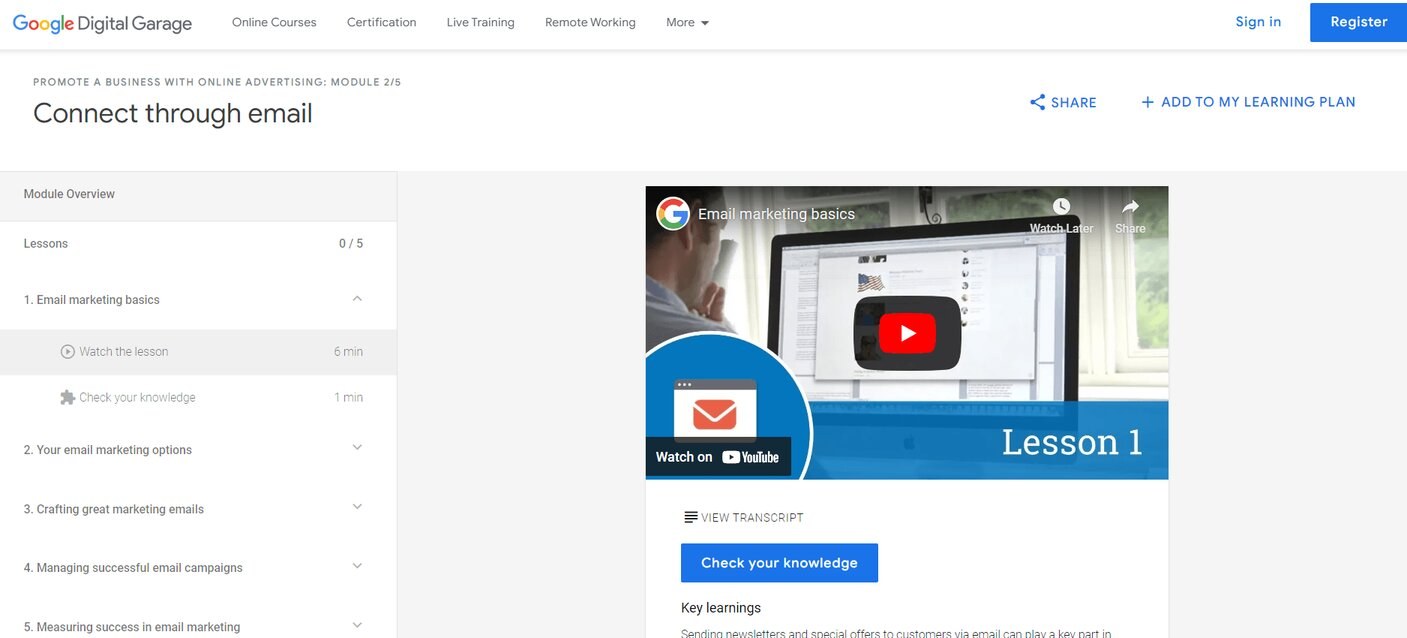Click puzzle icon next to Check your knowledge
The width and height of the screenshot is (1407, 638).
coord(68,397)
